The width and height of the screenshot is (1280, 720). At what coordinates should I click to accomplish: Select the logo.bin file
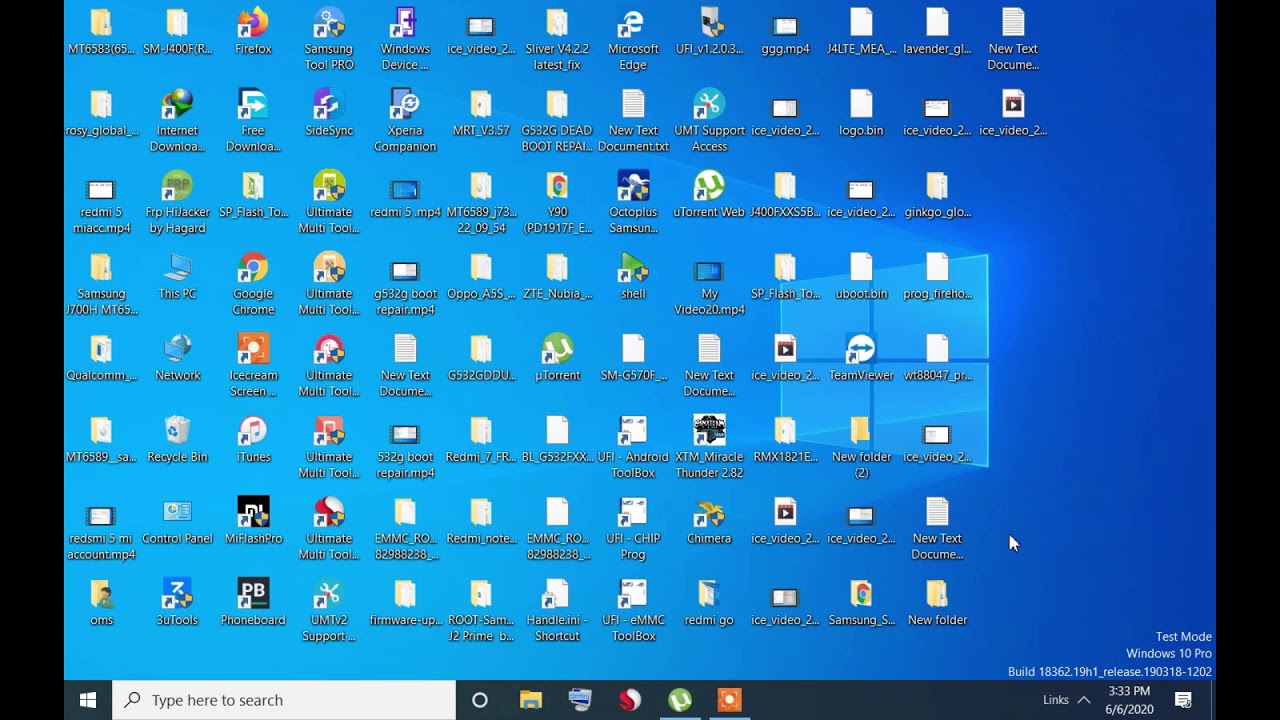[861, 113]
